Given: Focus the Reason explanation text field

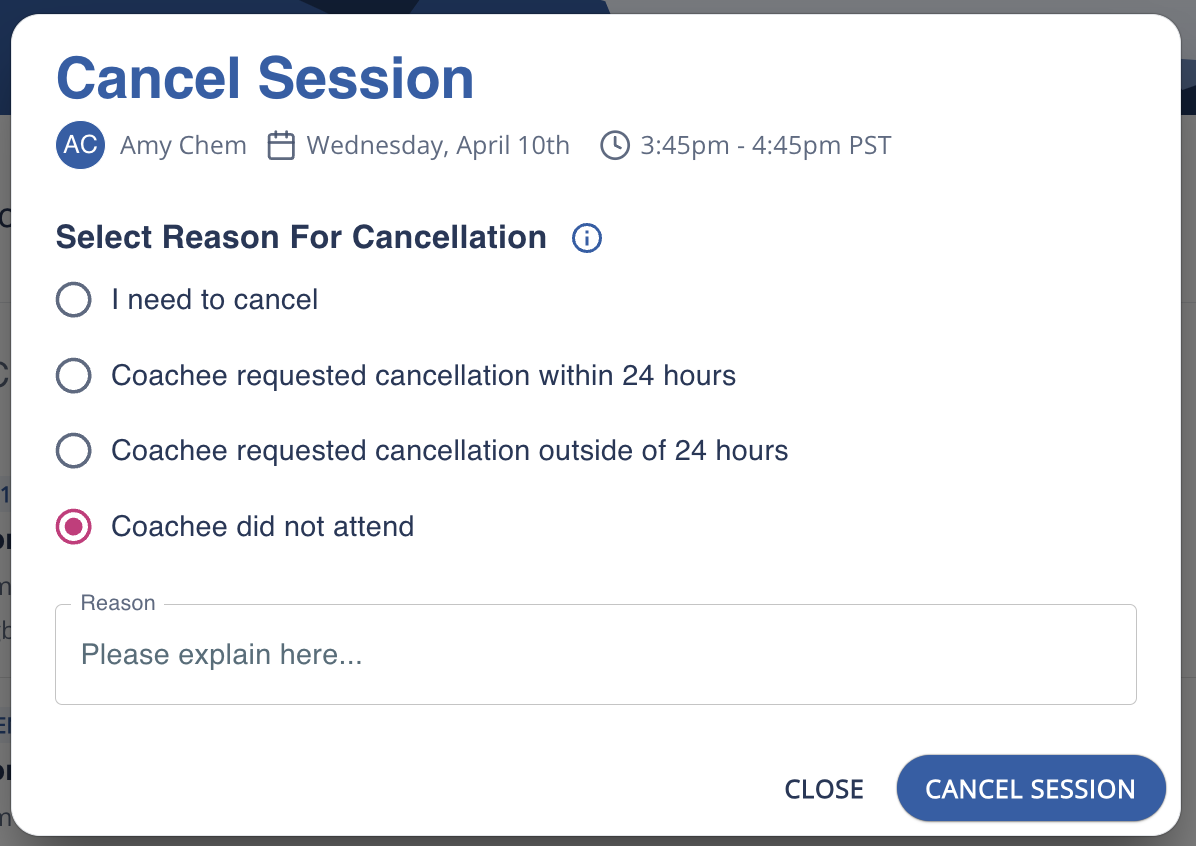Looking at the screenshot, I should [596, 655].
